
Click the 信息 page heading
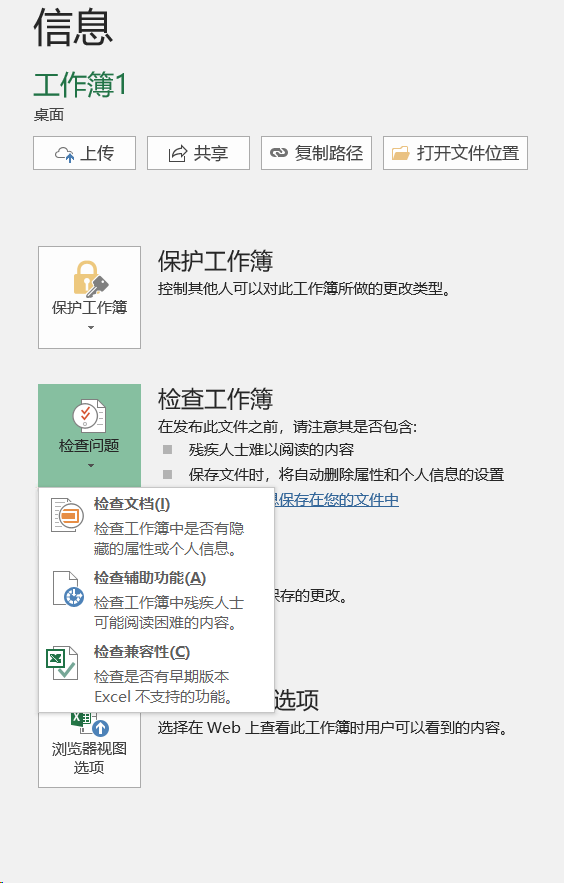(x=73, y=28)
